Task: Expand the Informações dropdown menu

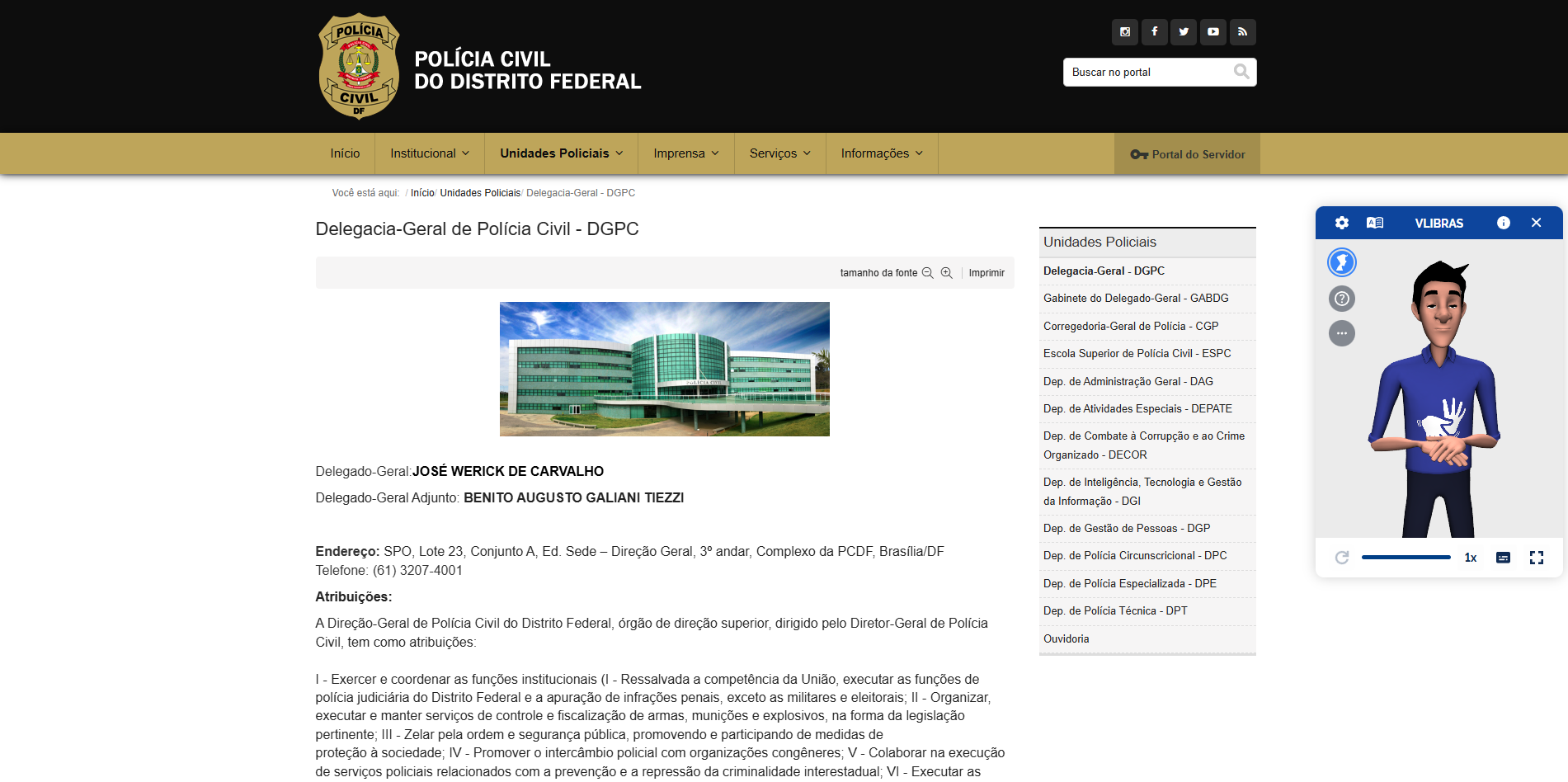Action: [882, 153]
